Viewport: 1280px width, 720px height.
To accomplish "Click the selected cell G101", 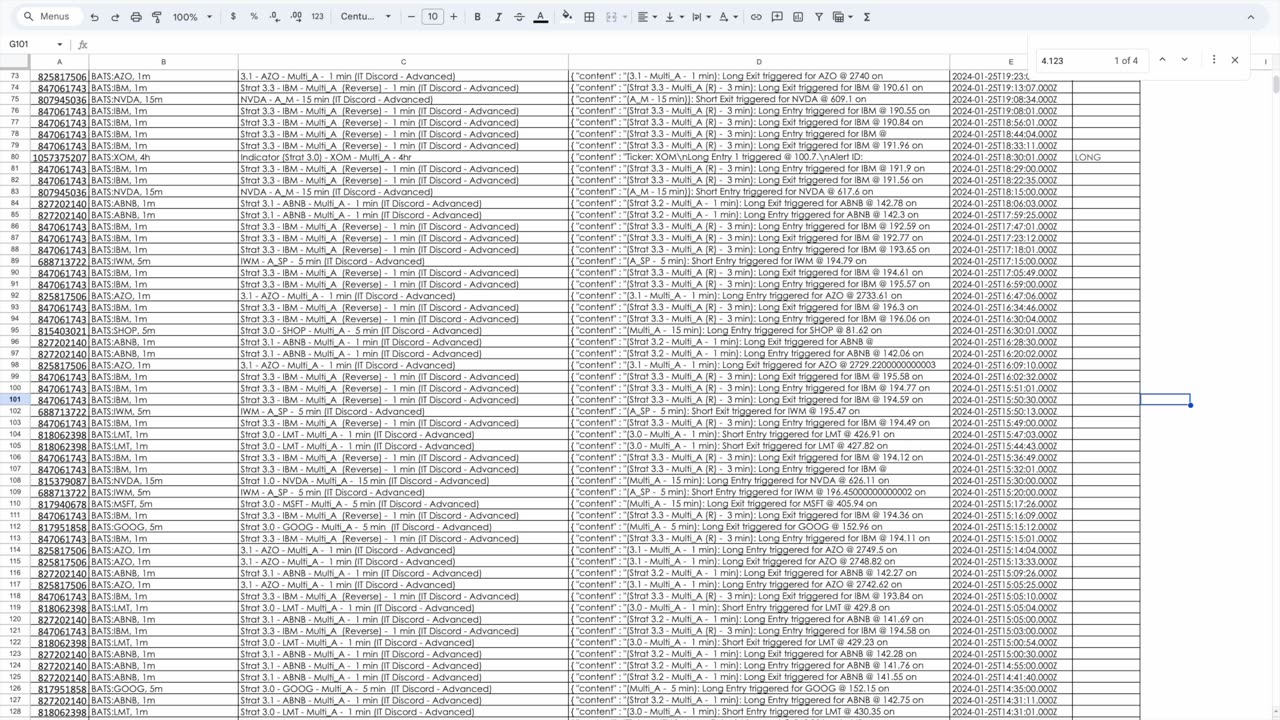I will 1165,400.
